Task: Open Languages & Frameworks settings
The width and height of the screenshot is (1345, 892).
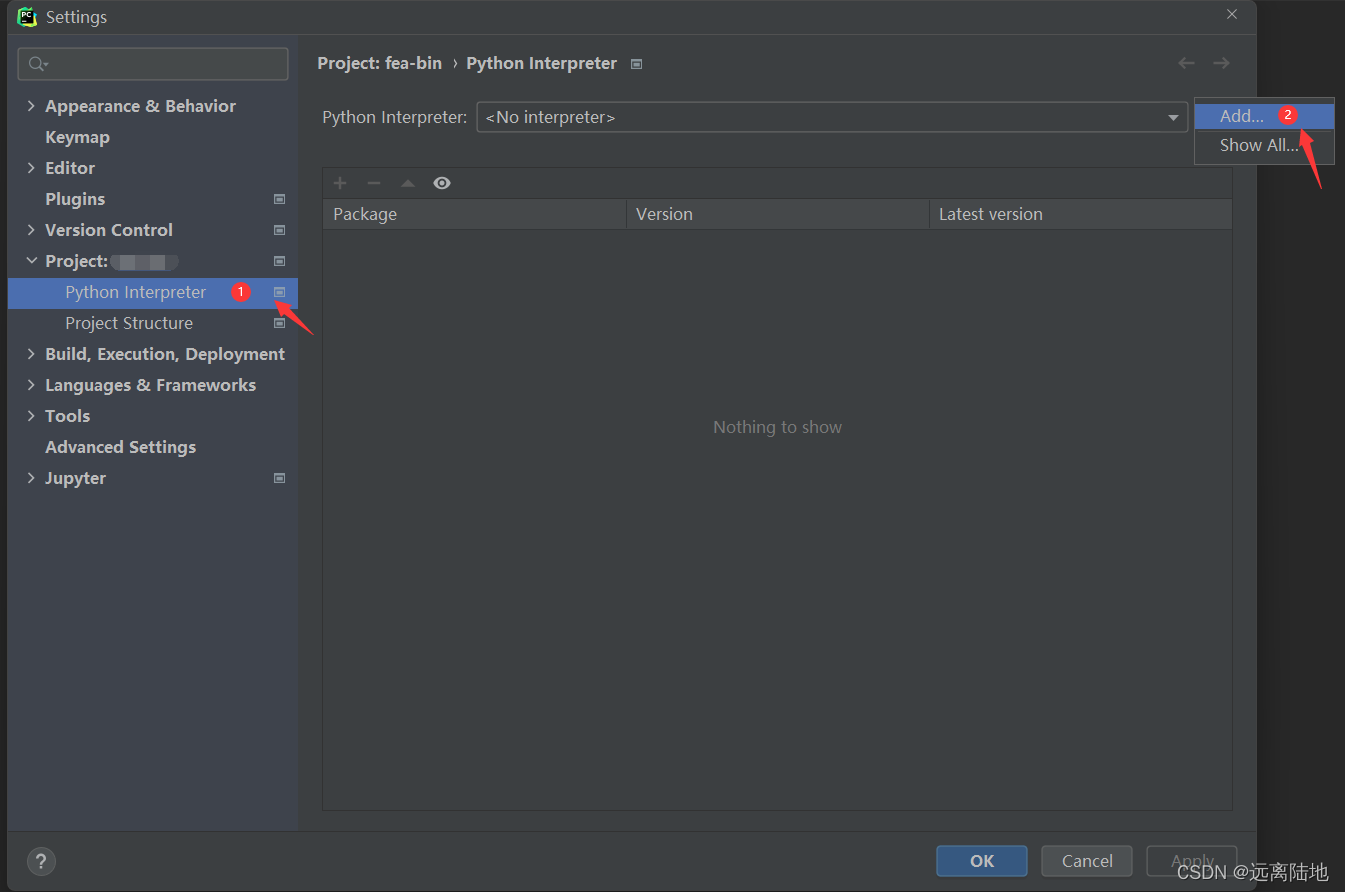Action: (x=150, y=385)
